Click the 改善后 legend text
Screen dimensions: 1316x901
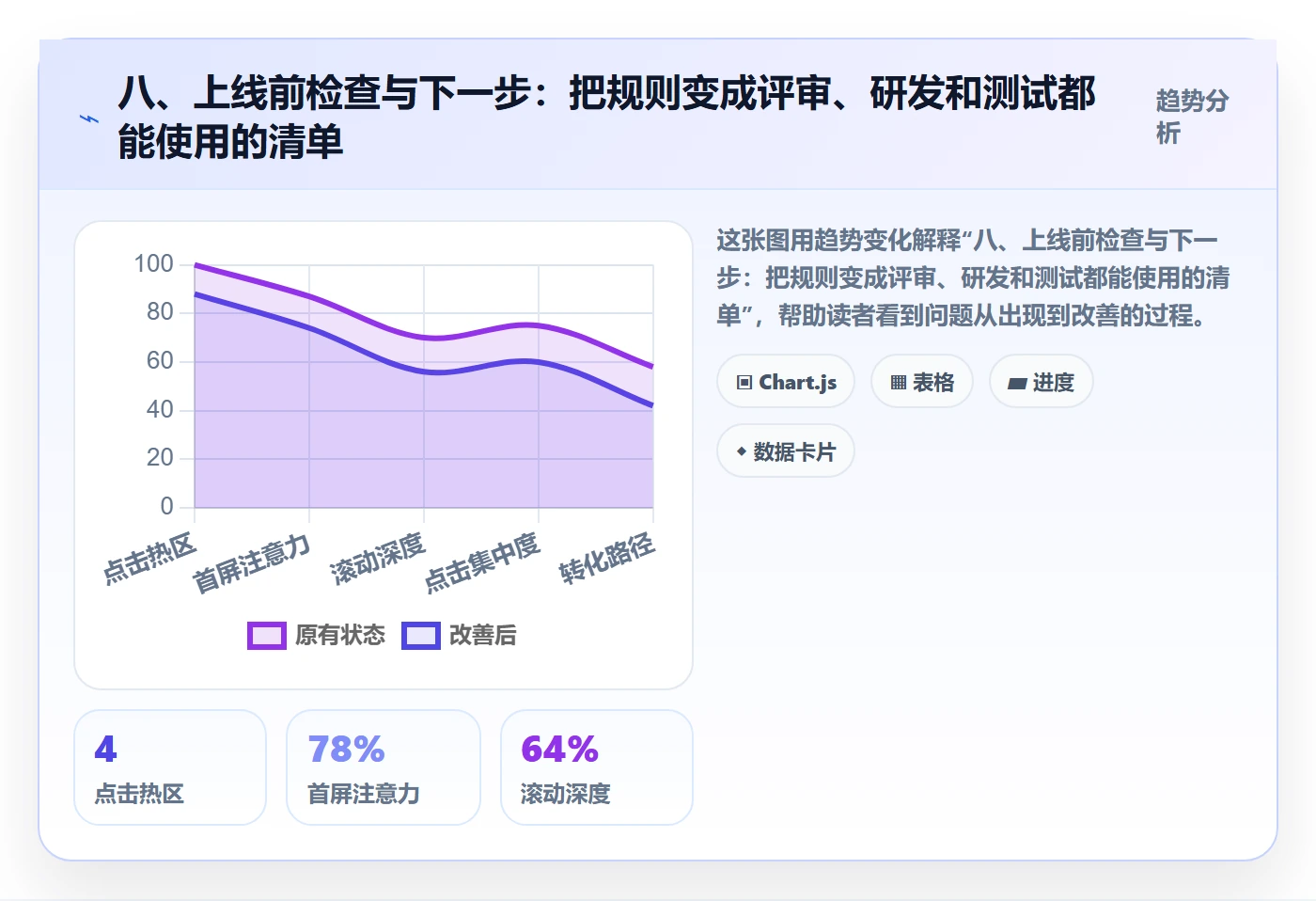[x=483, y=636]
